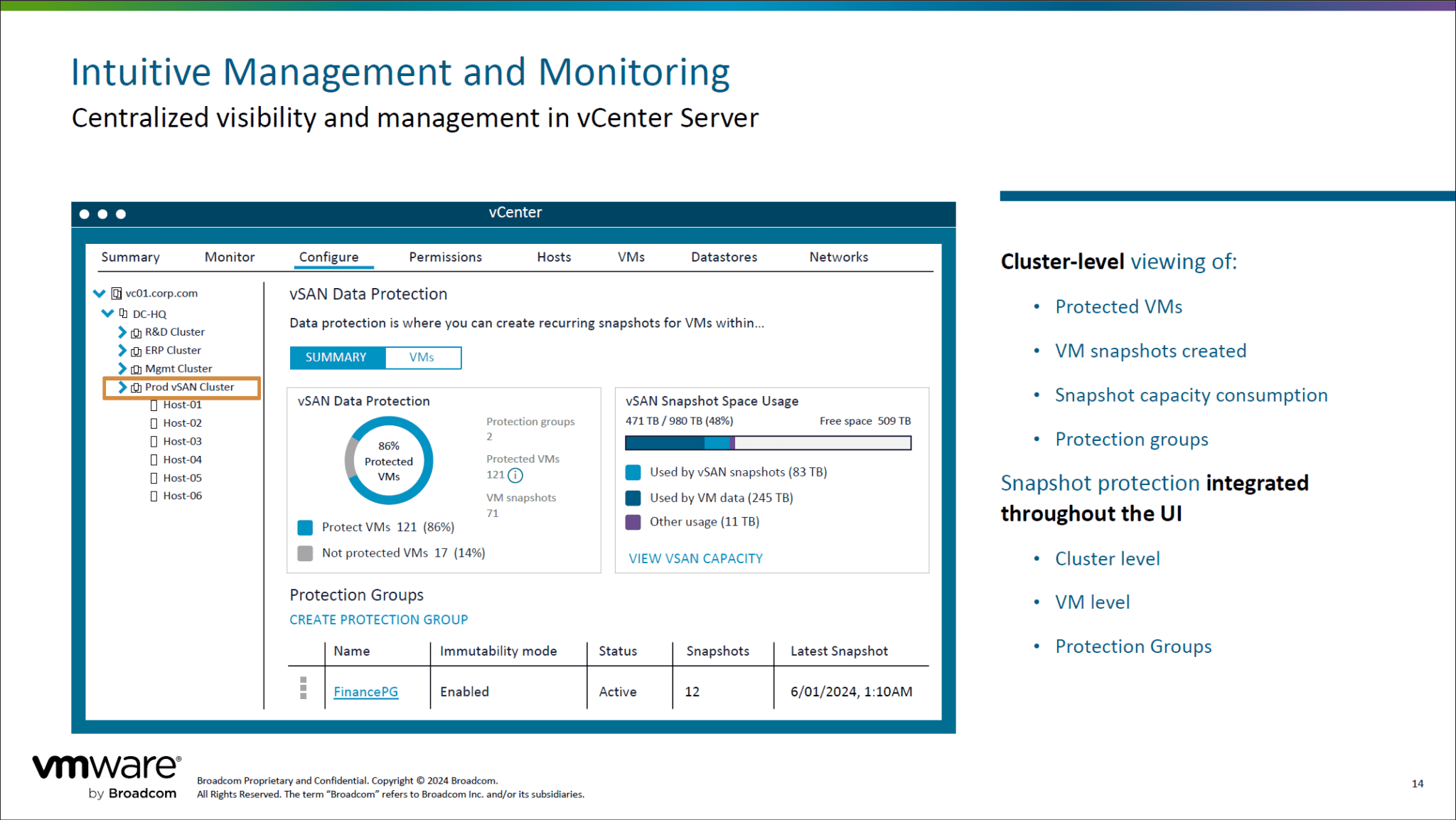Switch to the SUMMARY toggle view
The width and height of the screenshot is (1456, 820).
(x=336, y=358)
